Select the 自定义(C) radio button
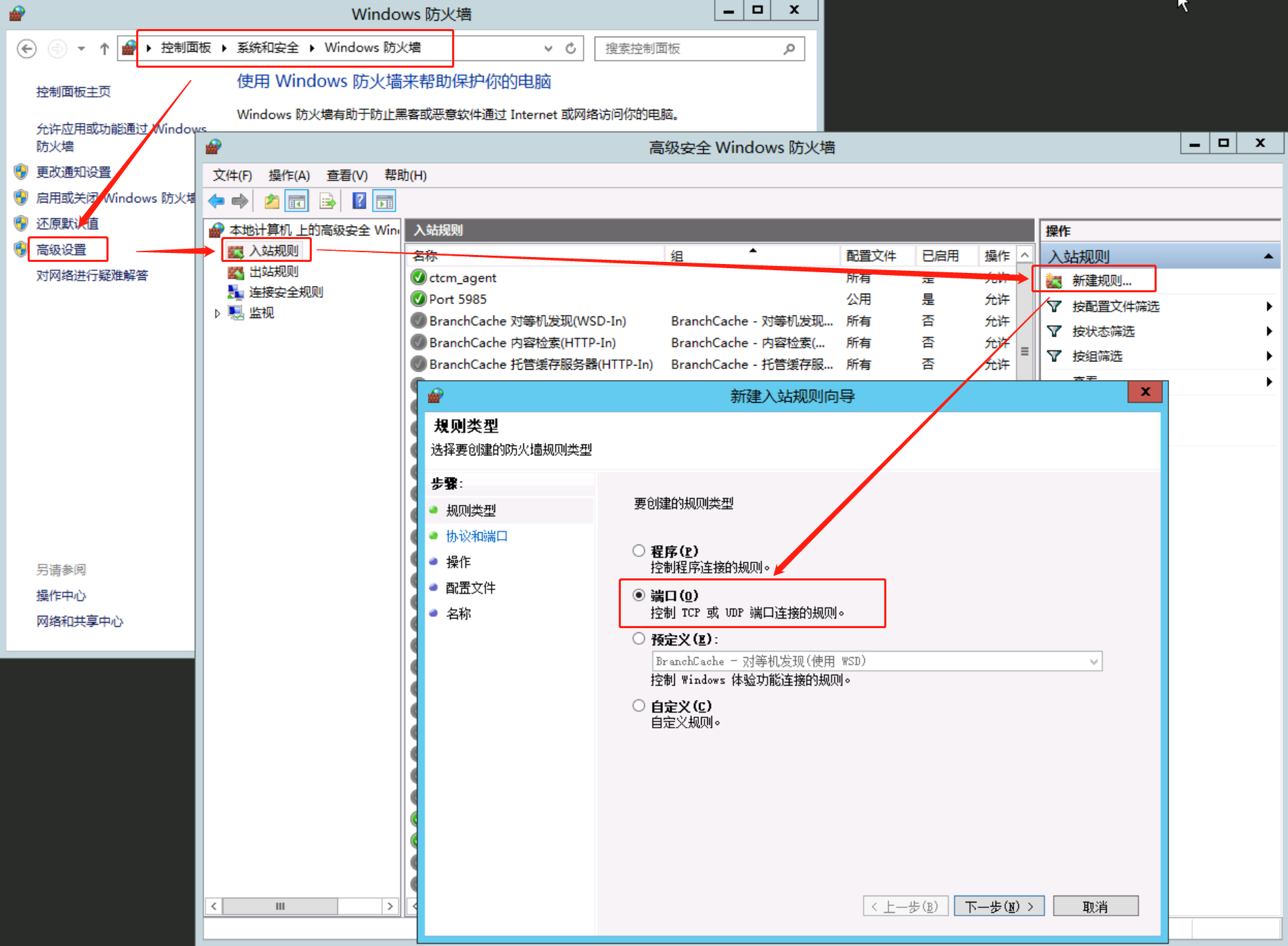1288x946 pixels. pyautogui.click(x=639, y=706)
